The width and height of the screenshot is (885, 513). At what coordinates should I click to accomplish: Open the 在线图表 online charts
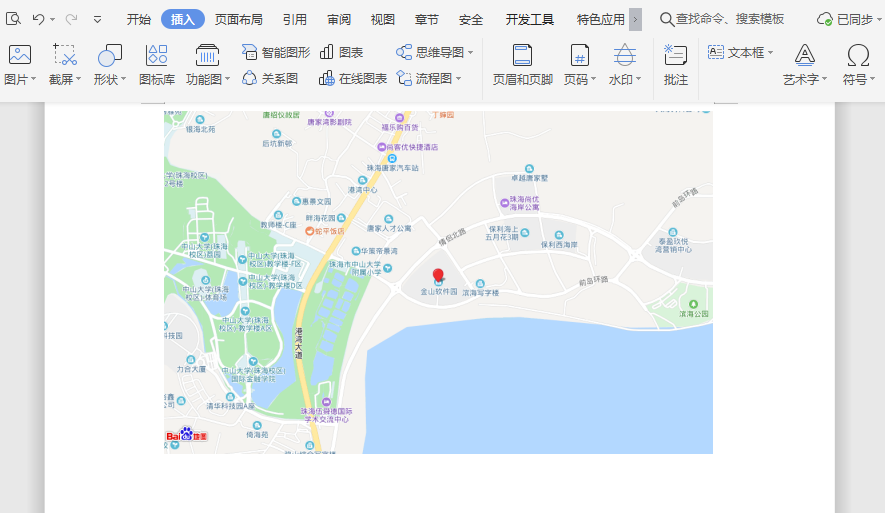point(353,78)
